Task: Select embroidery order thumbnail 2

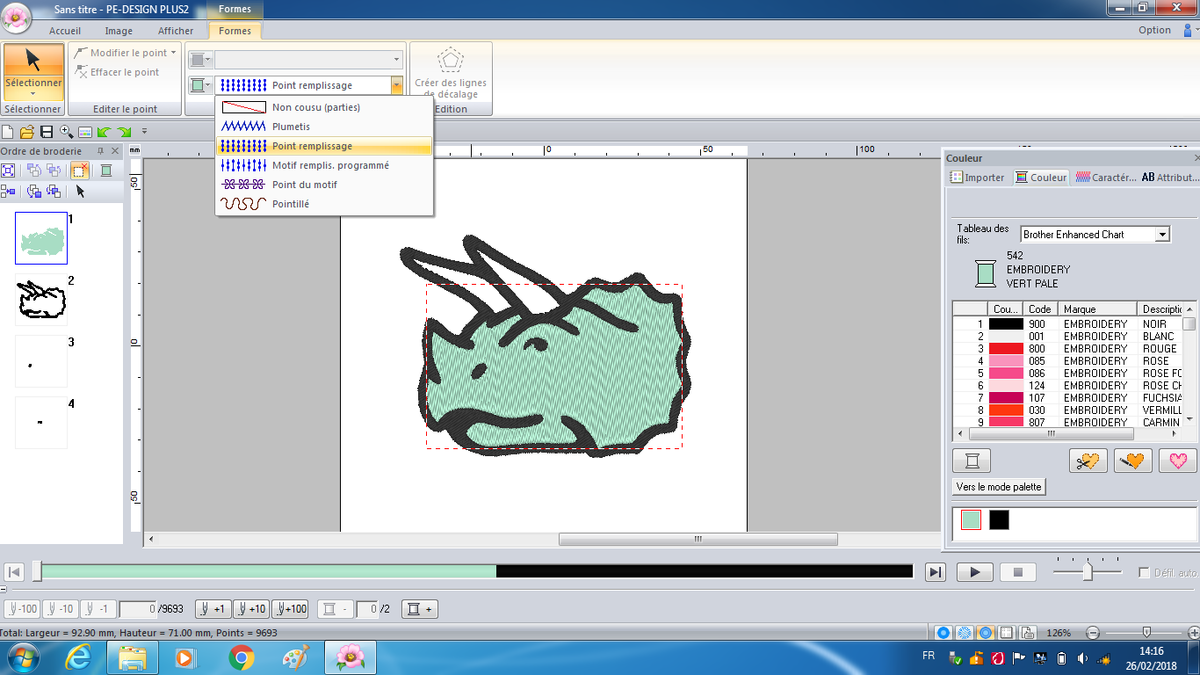Action: 41,299
